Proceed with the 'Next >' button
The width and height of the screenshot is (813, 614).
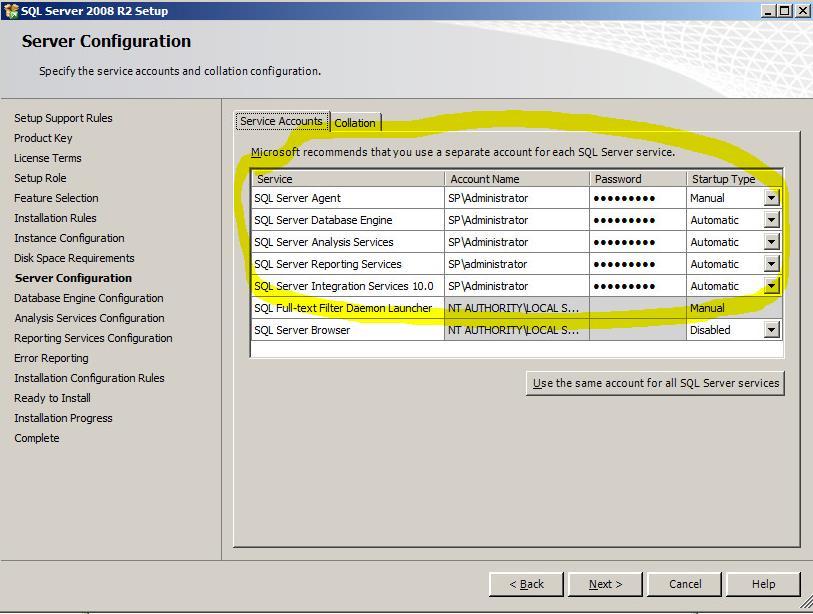coord(605,584)
